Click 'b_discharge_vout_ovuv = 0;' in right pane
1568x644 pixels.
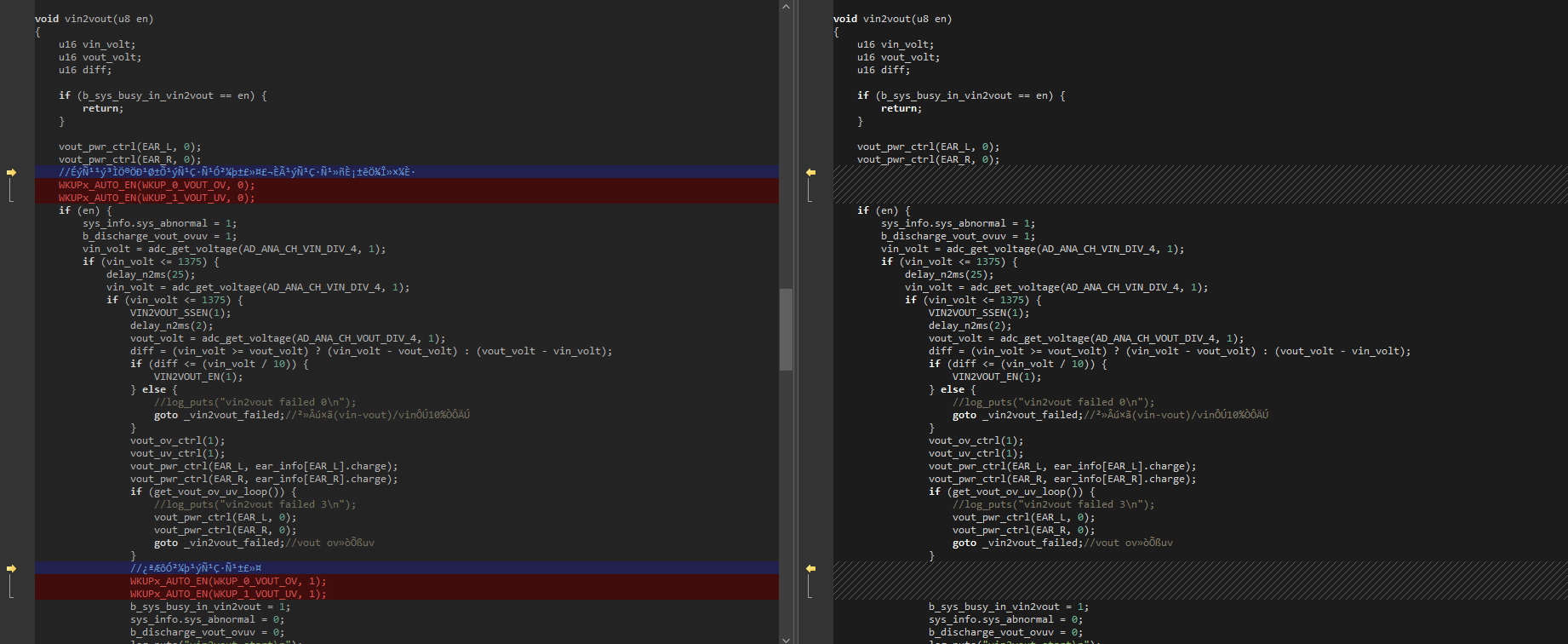pyautogui.click(x=1006, y=632)
